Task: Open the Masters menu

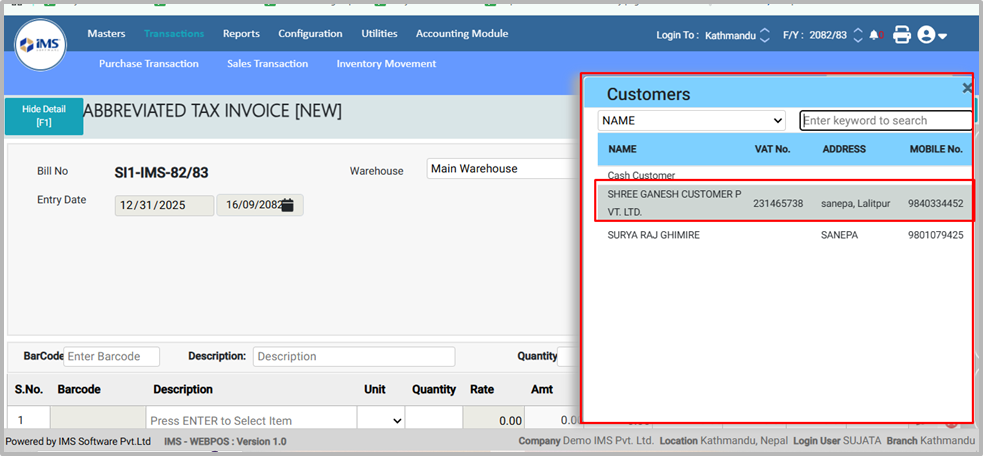Action: click(x=106, y=33)
